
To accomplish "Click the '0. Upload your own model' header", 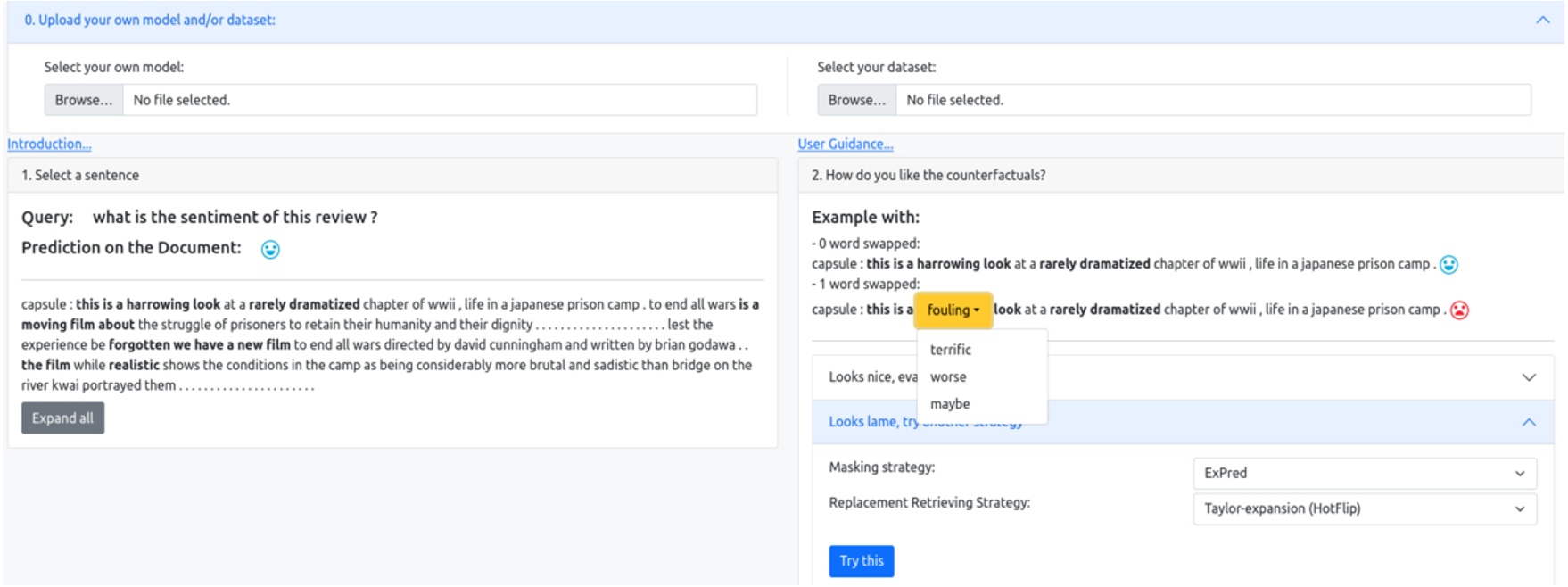I will coord(150,21).
